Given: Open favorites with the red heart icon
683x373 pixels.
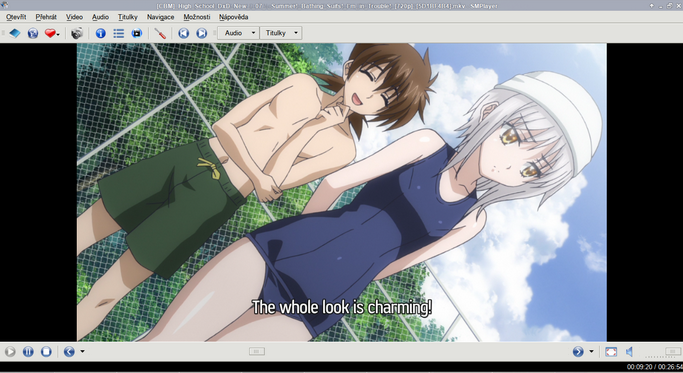Looking at the screenshot, I should tap(50, 33).
